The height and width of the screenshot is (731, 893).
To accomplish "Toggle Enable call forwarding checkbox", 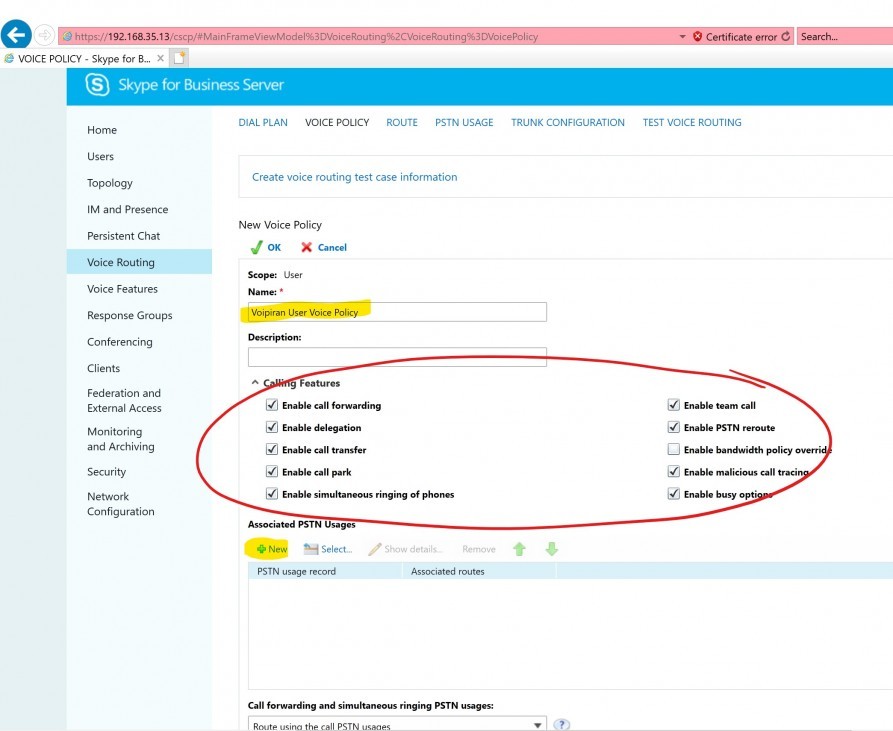I will click(x=272, y=405).
